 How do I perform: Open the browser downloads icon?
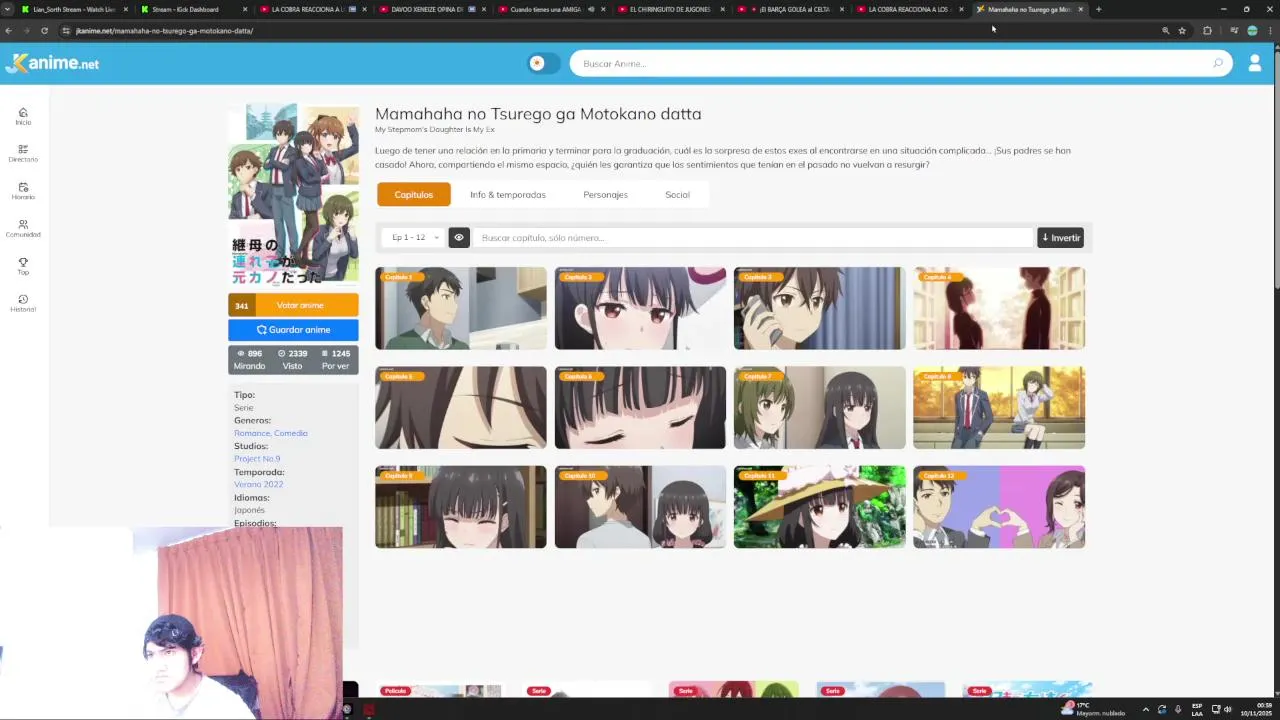[x=1235, y=31]
